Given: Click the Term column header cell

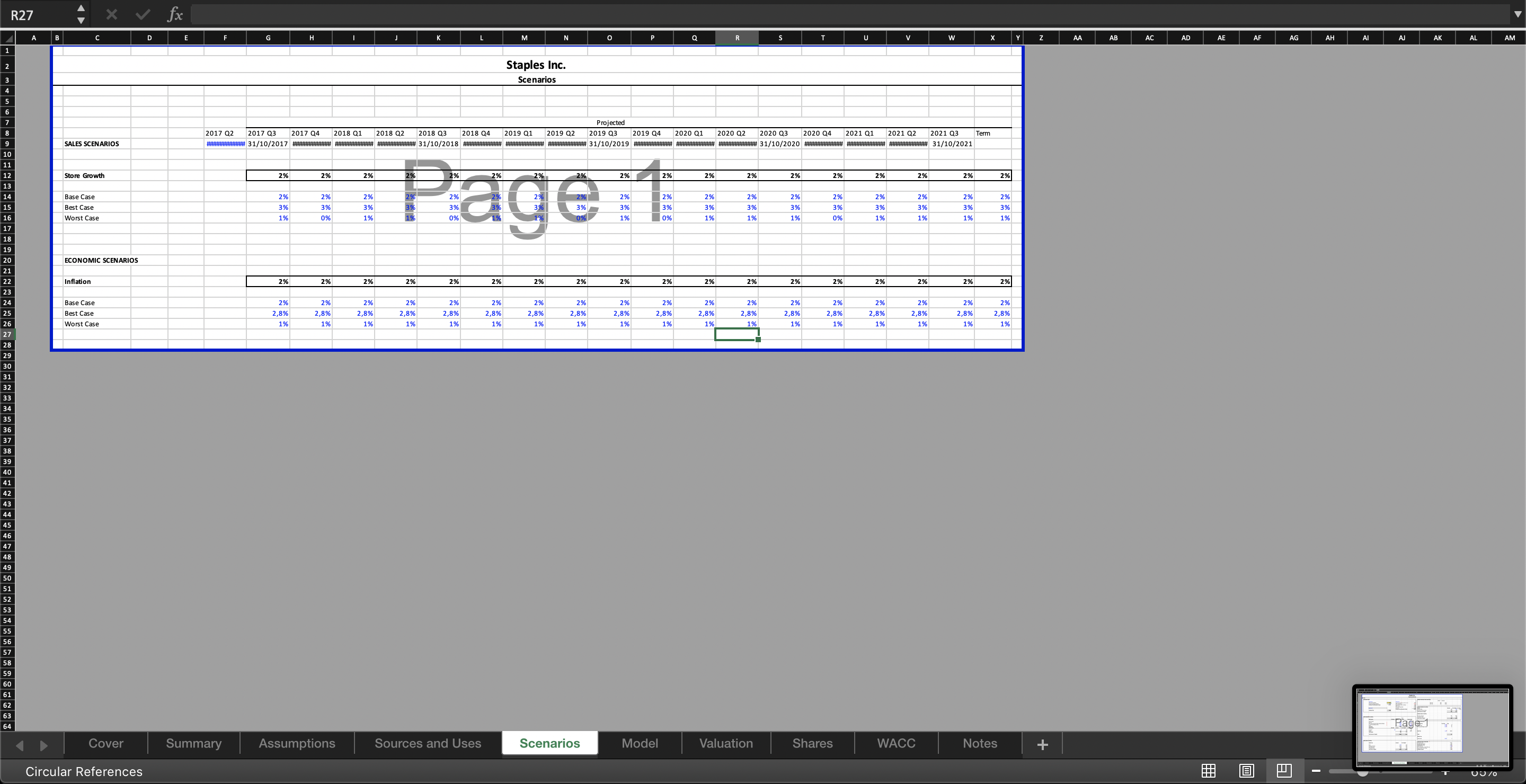Looking at the screenshot, I should click(992, 133).
